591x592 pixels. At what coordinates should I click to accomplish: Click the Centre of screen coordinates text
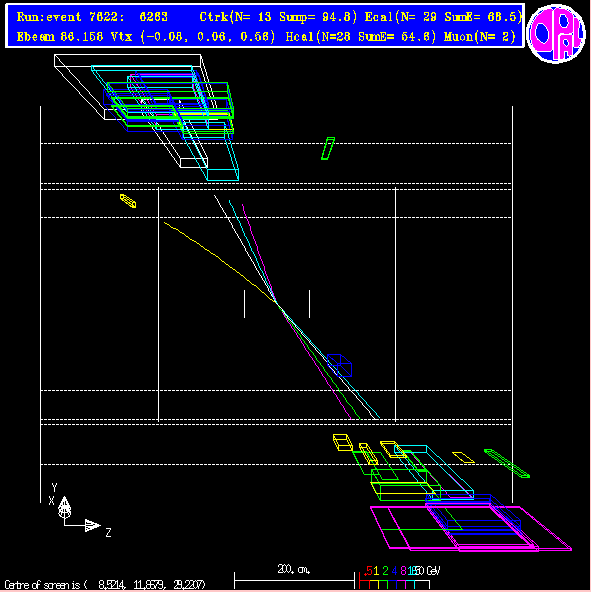[x=105, y=585]
